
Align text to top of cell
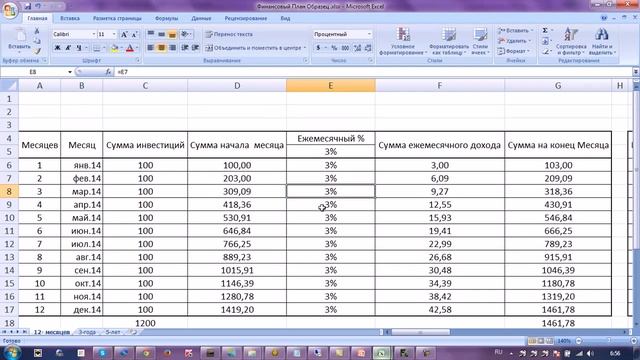[151, 34]
